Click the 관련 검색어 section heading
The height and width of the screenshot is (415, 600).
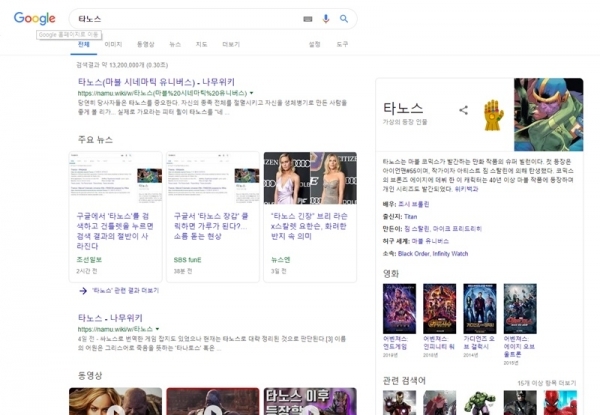[404, 381]
